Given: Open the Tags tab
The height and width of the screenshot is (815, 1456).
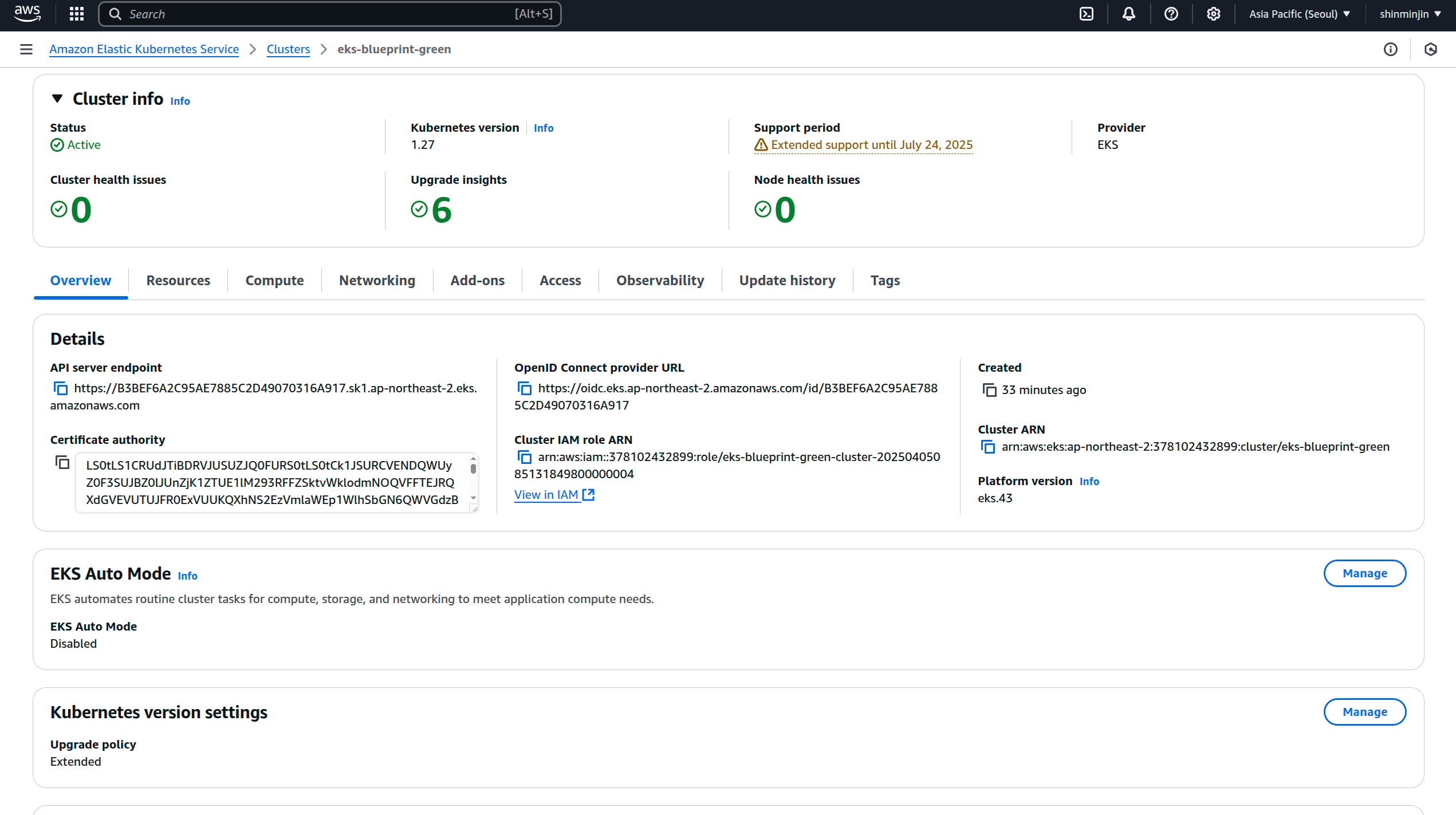Looking at the screenshot, I should click(x=885, y=280).
